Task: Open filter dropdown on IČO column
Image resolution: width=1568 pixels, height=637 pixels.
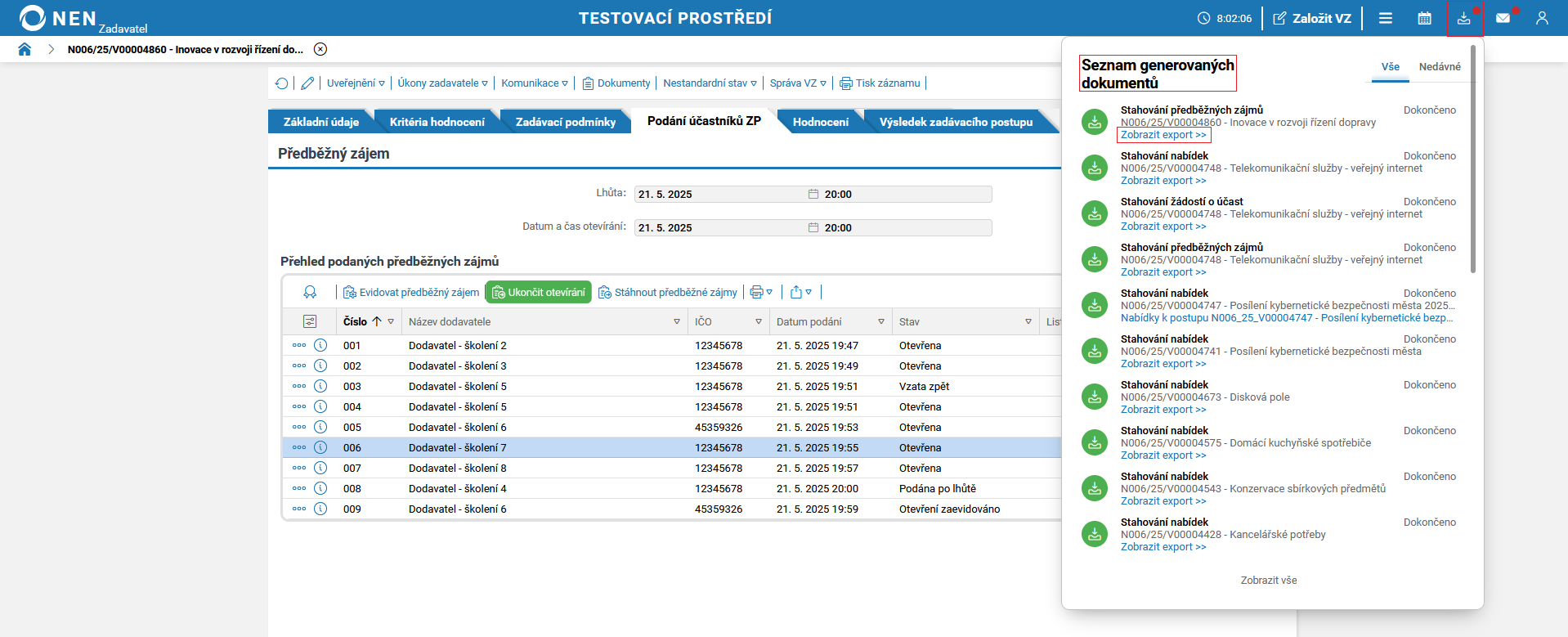Action: pyautogui.click(x=759, y=321)
